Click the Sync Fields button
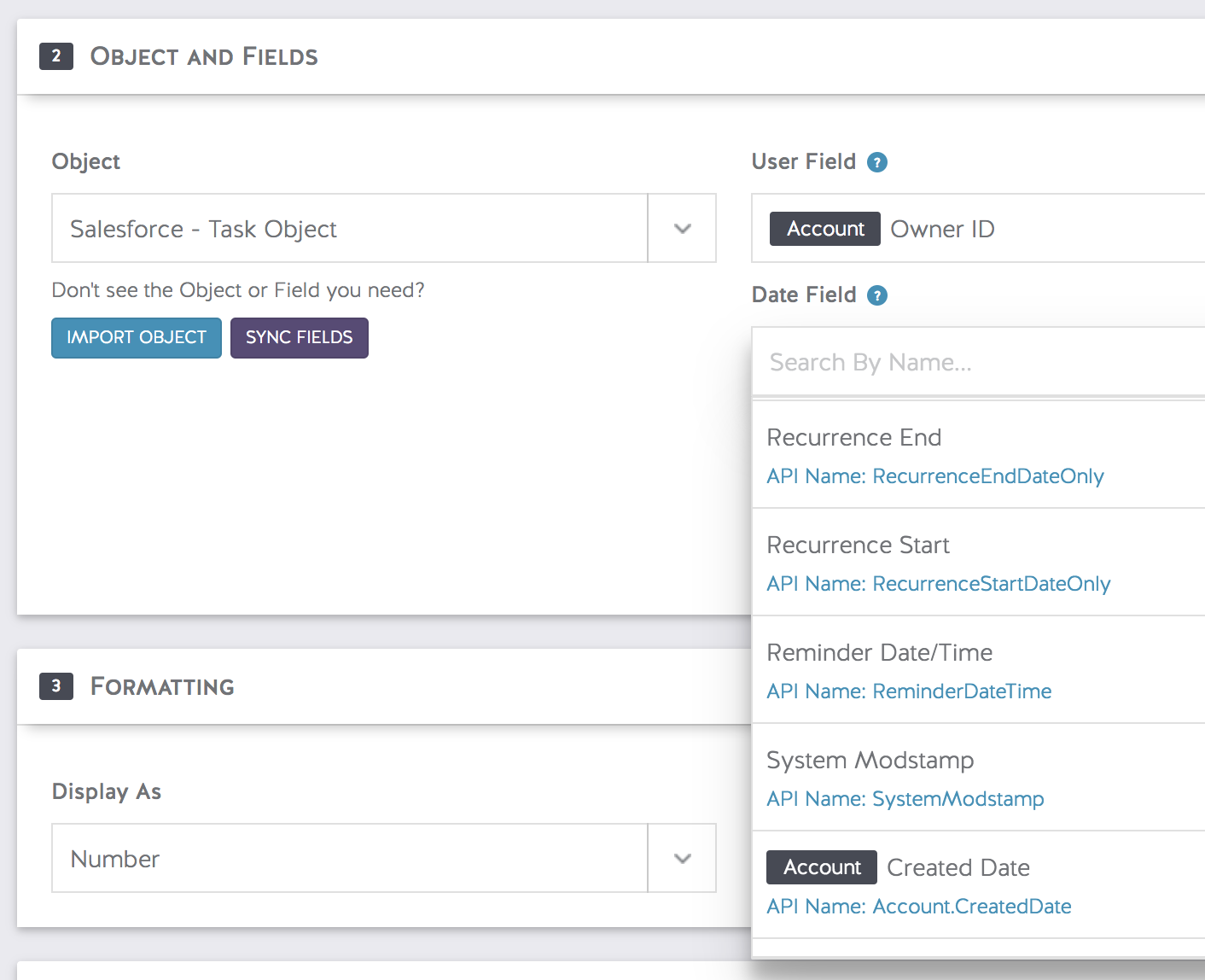The height and width of the screenshot is (980, 1205). coord(300,338)
